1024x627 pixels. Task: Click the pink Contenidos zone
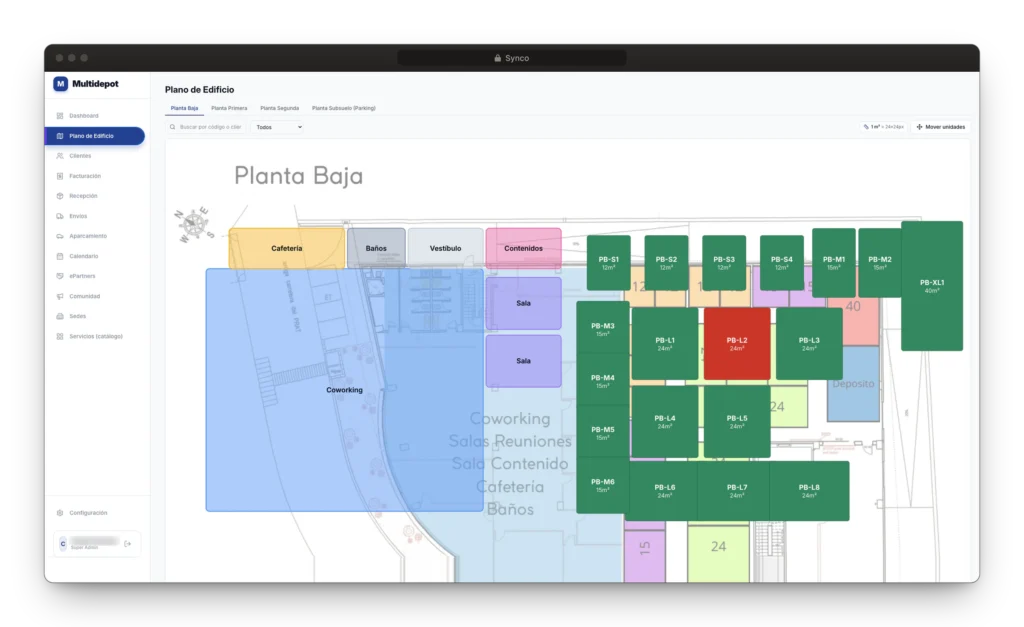[523, 248]
